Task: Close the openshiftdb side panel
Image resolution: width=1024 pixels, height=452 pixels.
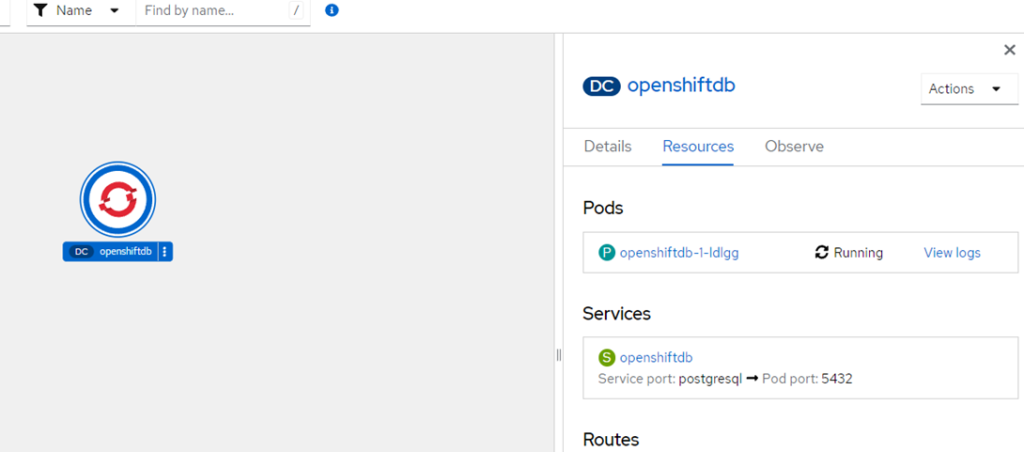Action: (x=1010, y=50)
